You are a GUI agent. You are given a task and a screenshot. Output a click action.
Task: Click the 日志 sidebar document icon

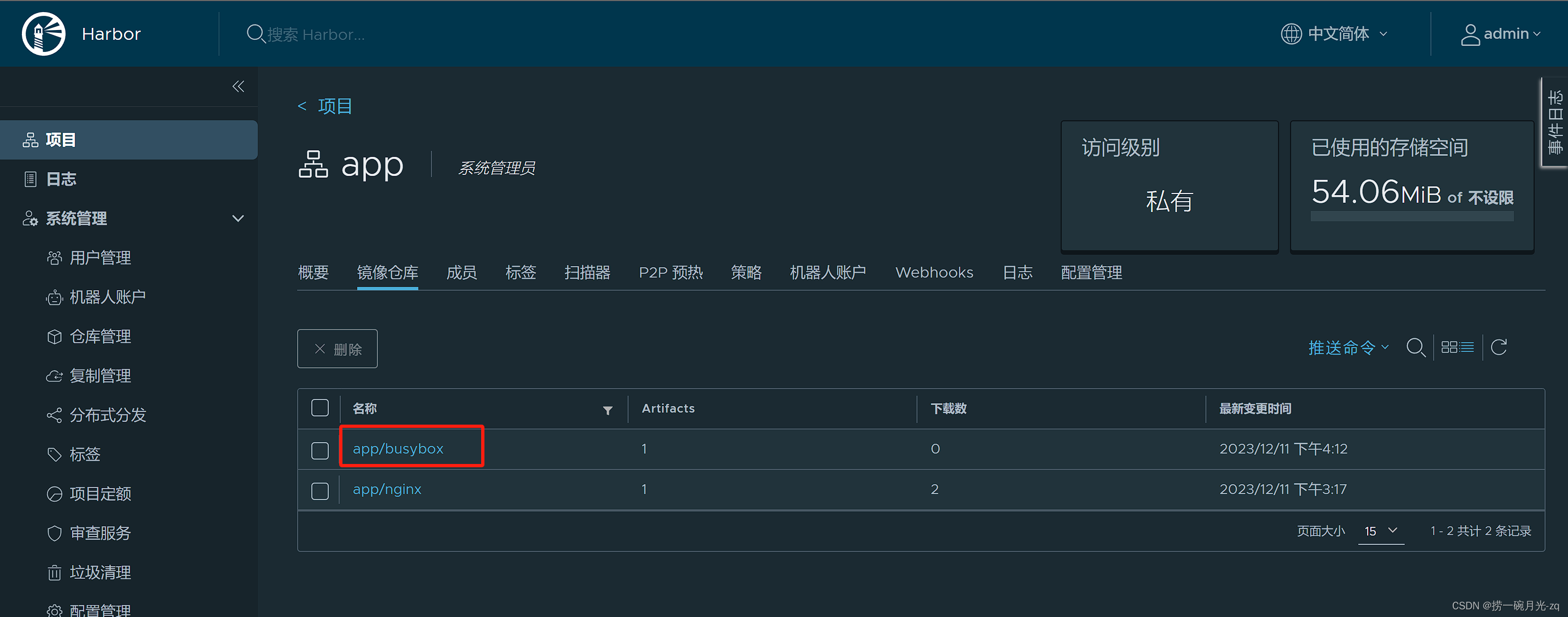click(x=31, y=179)
